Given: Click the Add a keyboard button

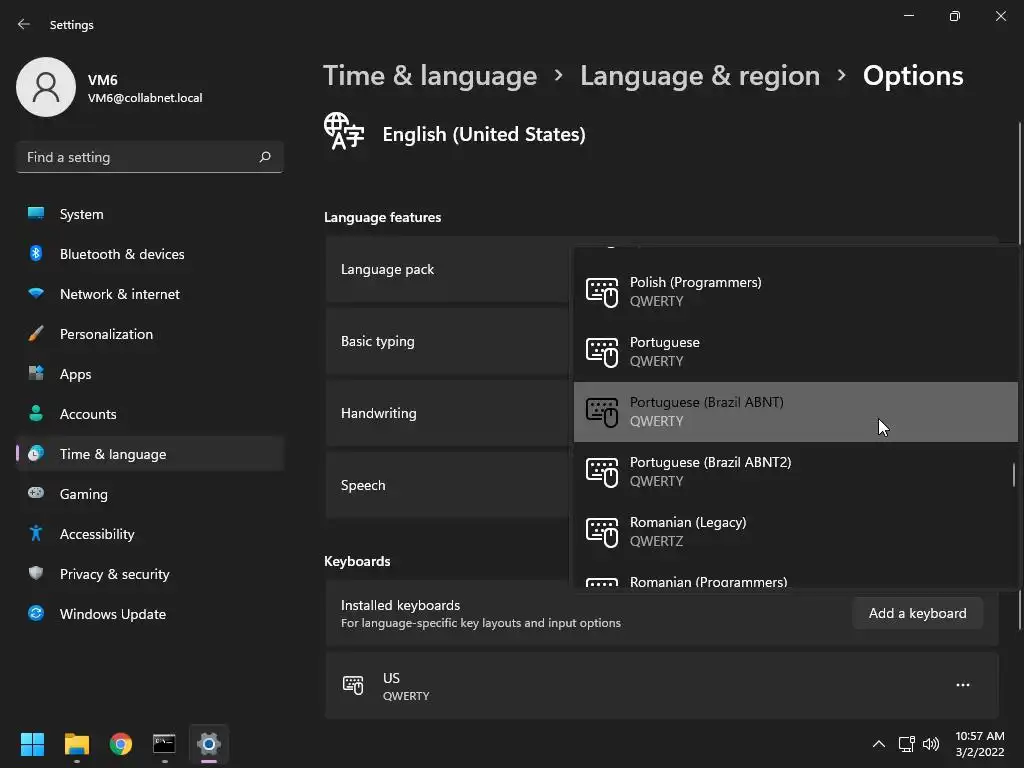Looking at the screenshot, I should click(x=917, y=613).
